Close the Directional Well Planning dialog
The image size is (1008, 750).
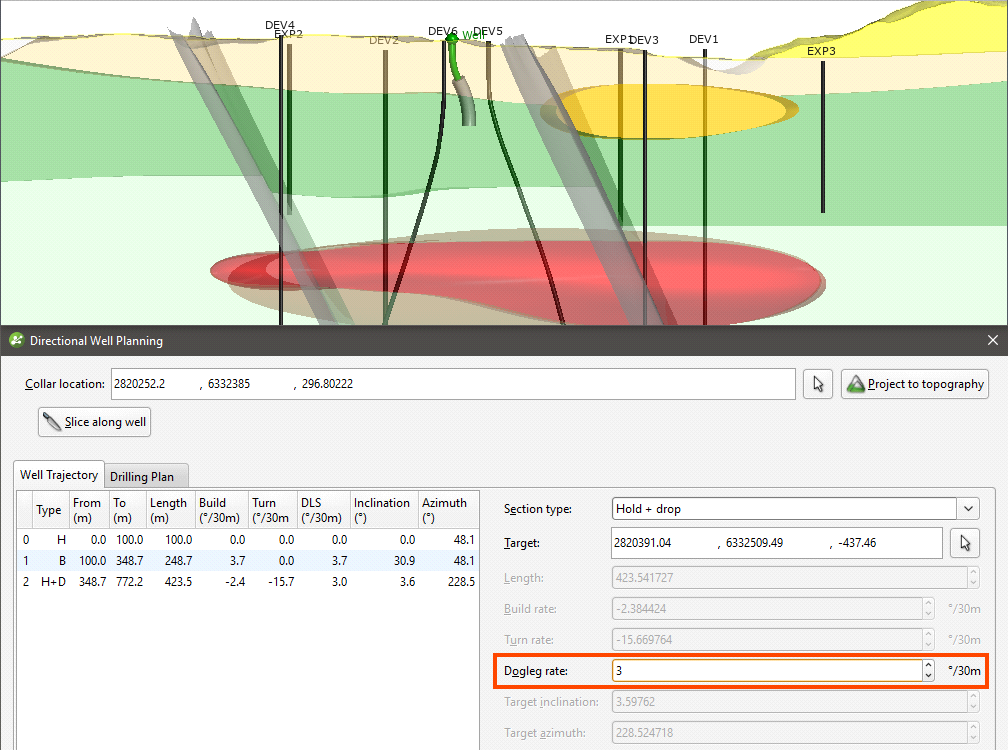pos(992,341)
